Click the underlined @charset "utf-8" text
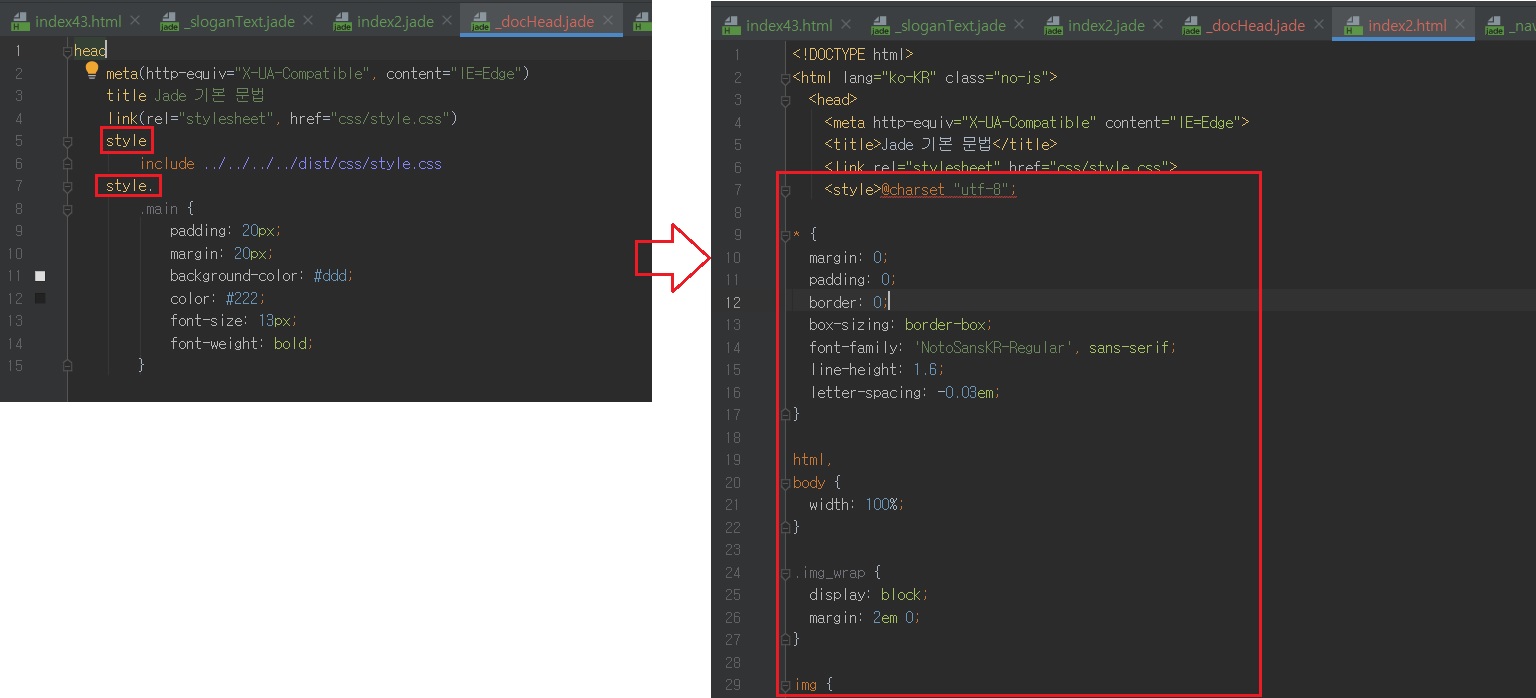 (948, 189)
